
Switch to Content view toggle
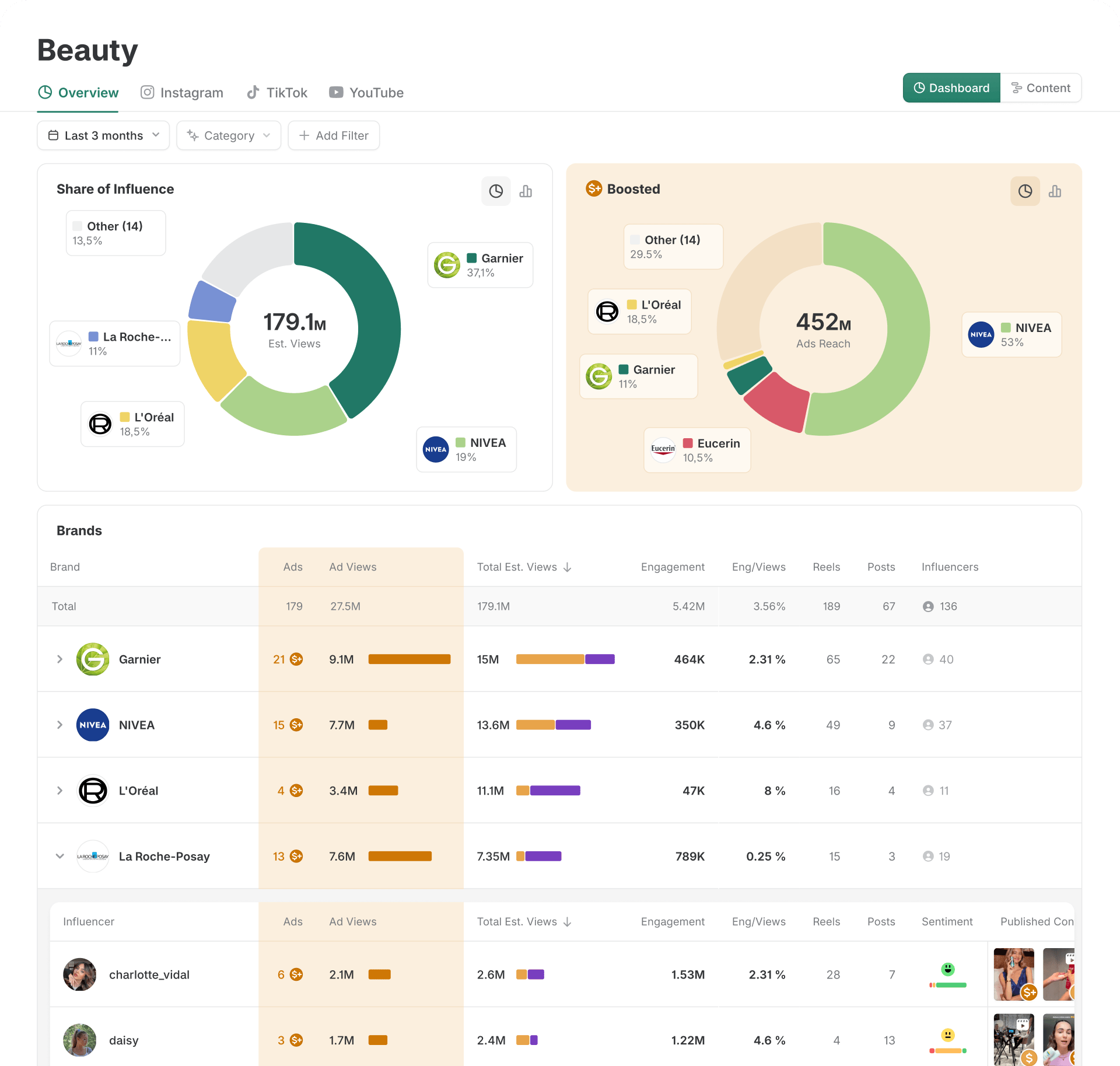tap(1041, 88)
